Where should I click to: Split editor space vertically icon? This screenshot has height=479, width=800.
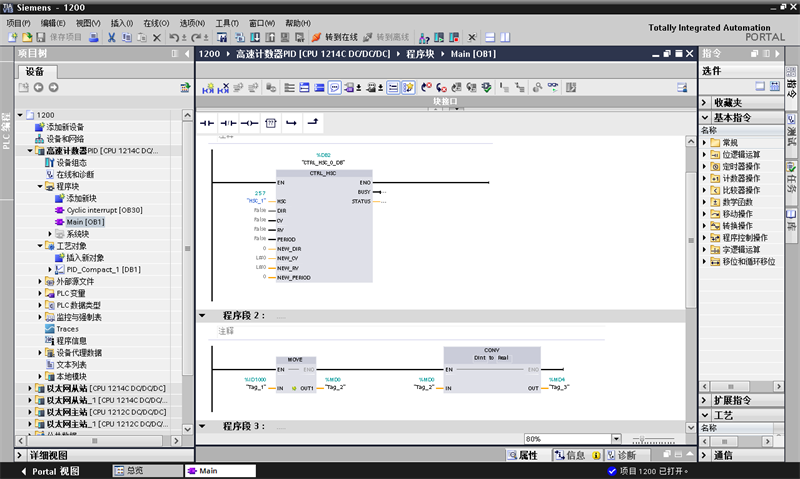505,37
